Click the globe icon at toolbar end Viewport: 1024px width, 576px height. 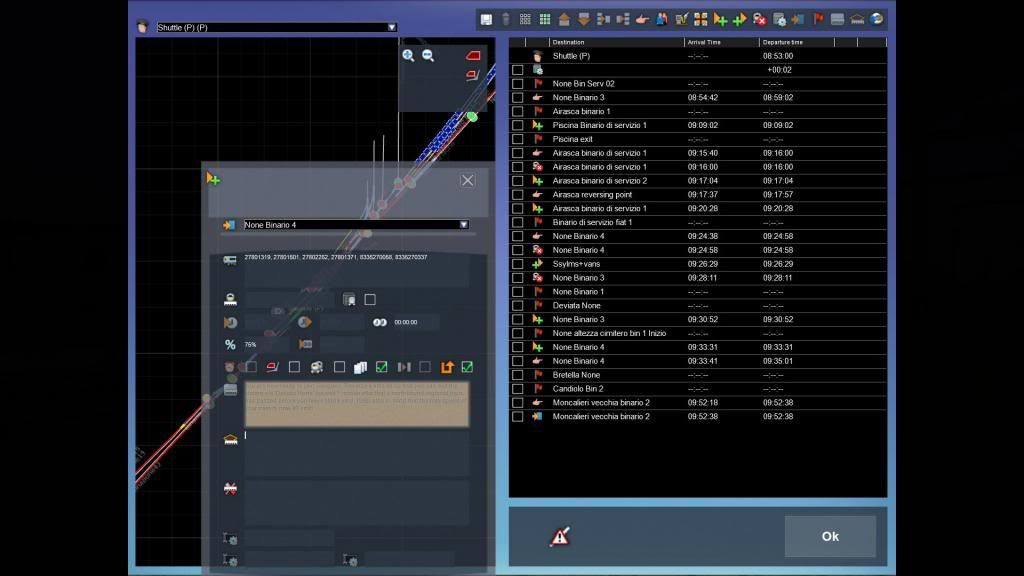click(876, 20)
